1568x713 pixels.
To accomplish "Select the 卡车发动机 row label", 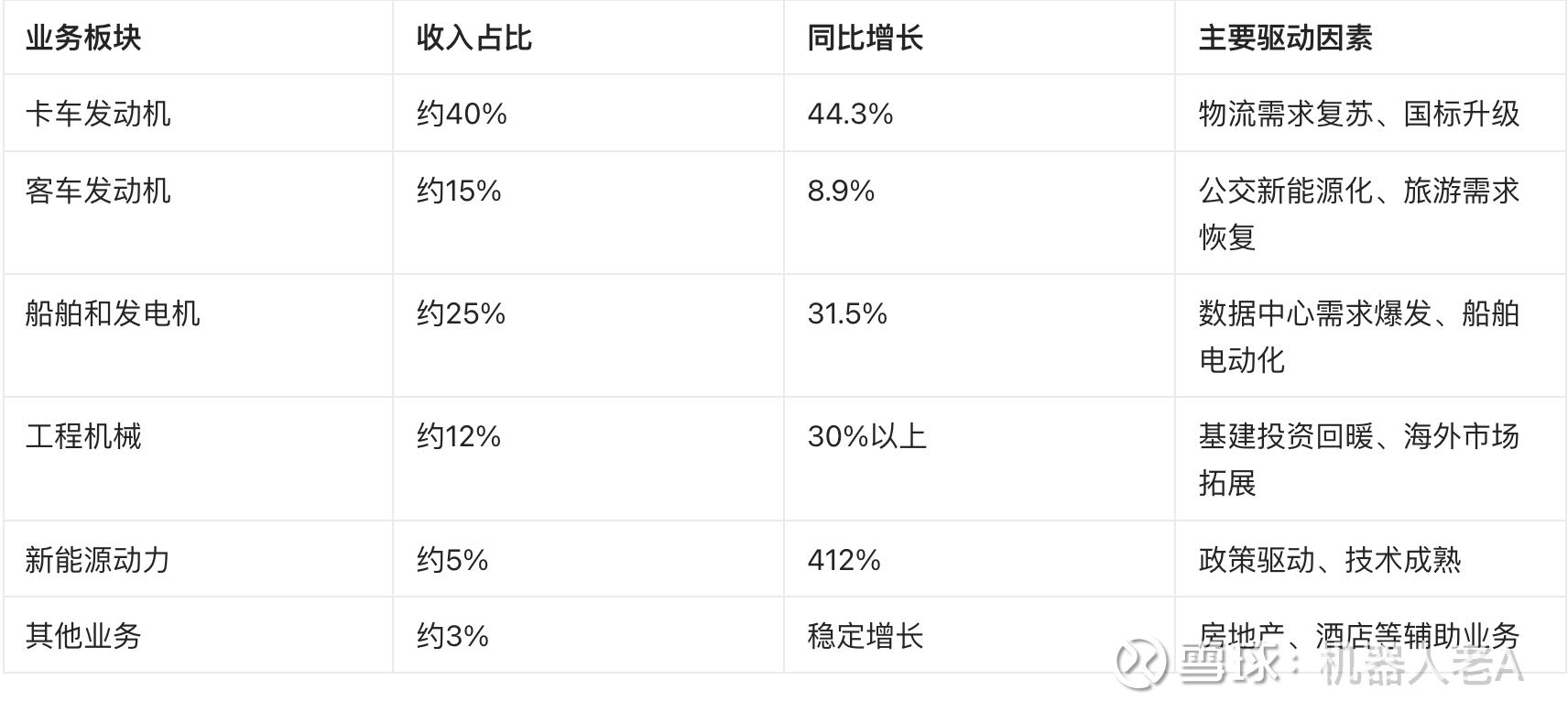I will 98,114.
